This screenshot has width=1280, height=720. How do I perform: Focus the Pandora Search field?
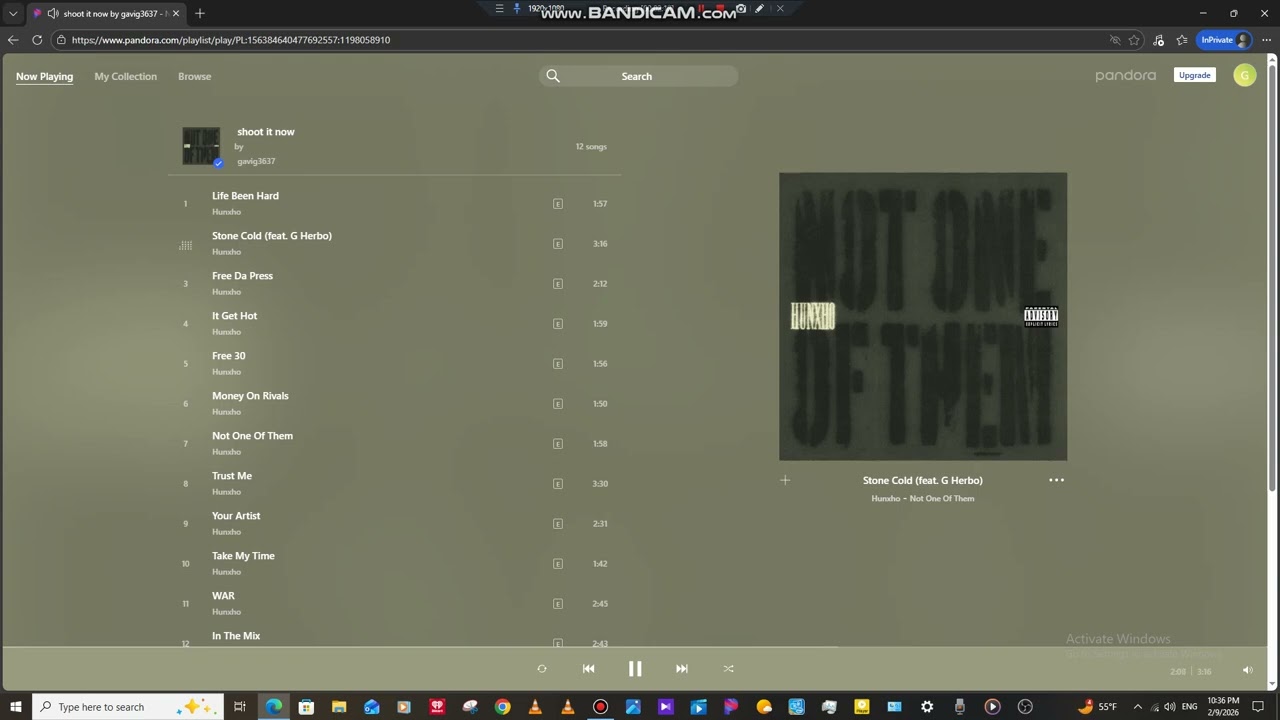[638, 76]
